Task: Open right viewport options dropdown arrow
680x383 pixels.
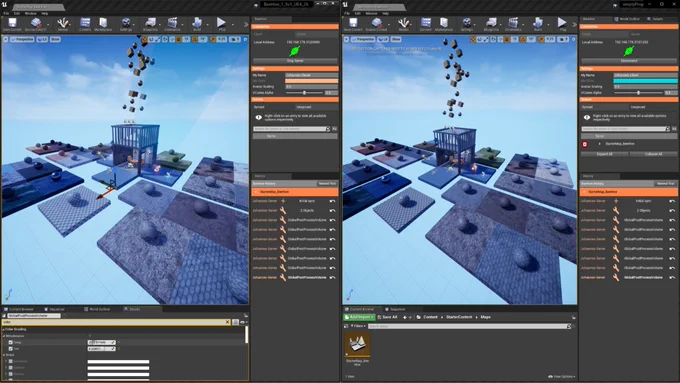Action: [x=346, y=39]
